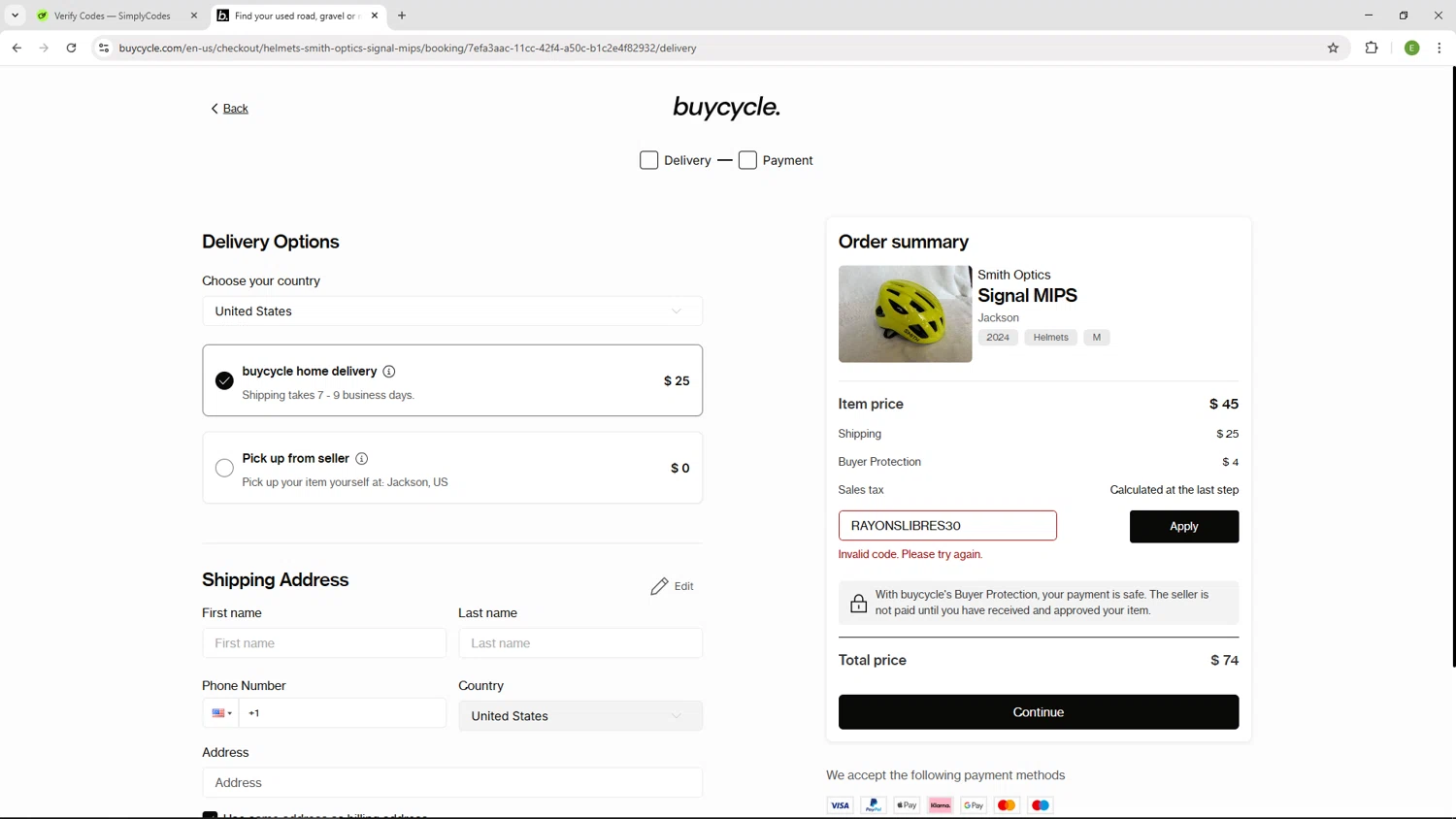Open site information icon in address bar
Image resolution: width=1456 pixels, height=819 pixels.
point(104,48)
